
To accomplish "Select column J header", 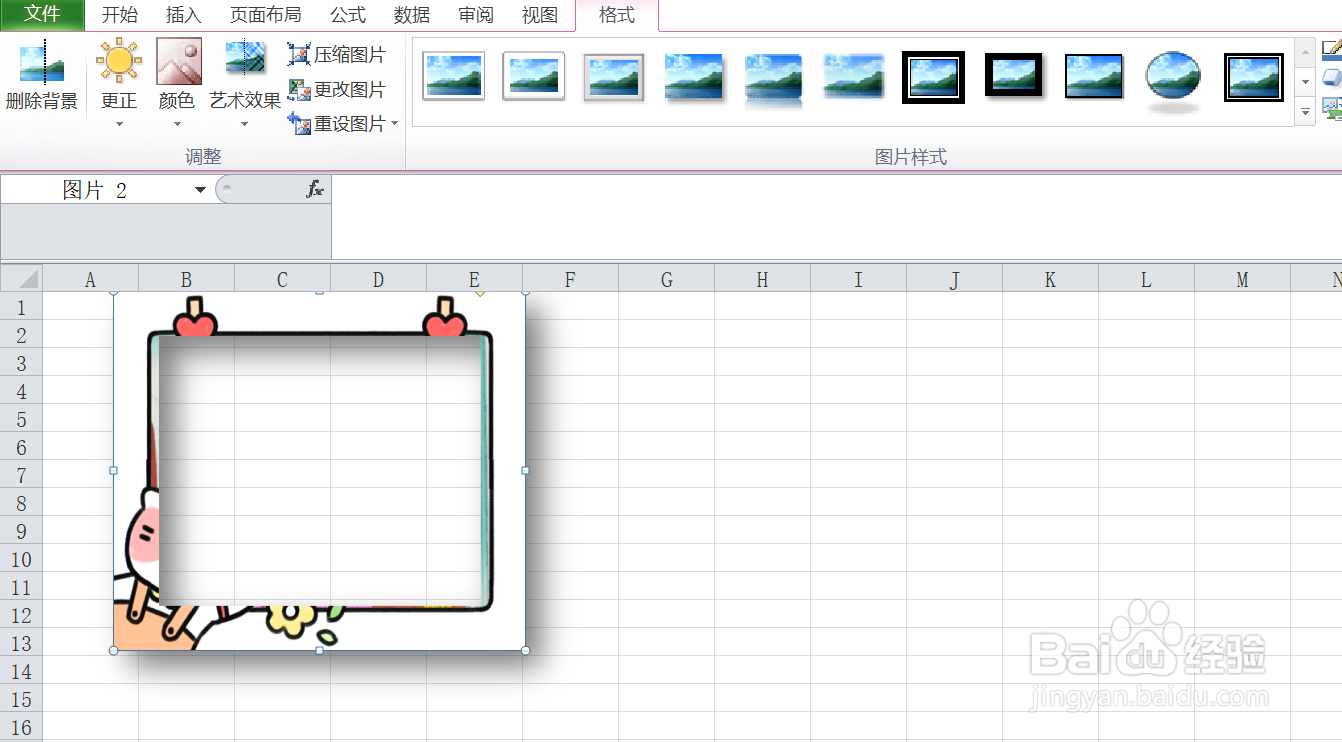I will tap(954, 279).
